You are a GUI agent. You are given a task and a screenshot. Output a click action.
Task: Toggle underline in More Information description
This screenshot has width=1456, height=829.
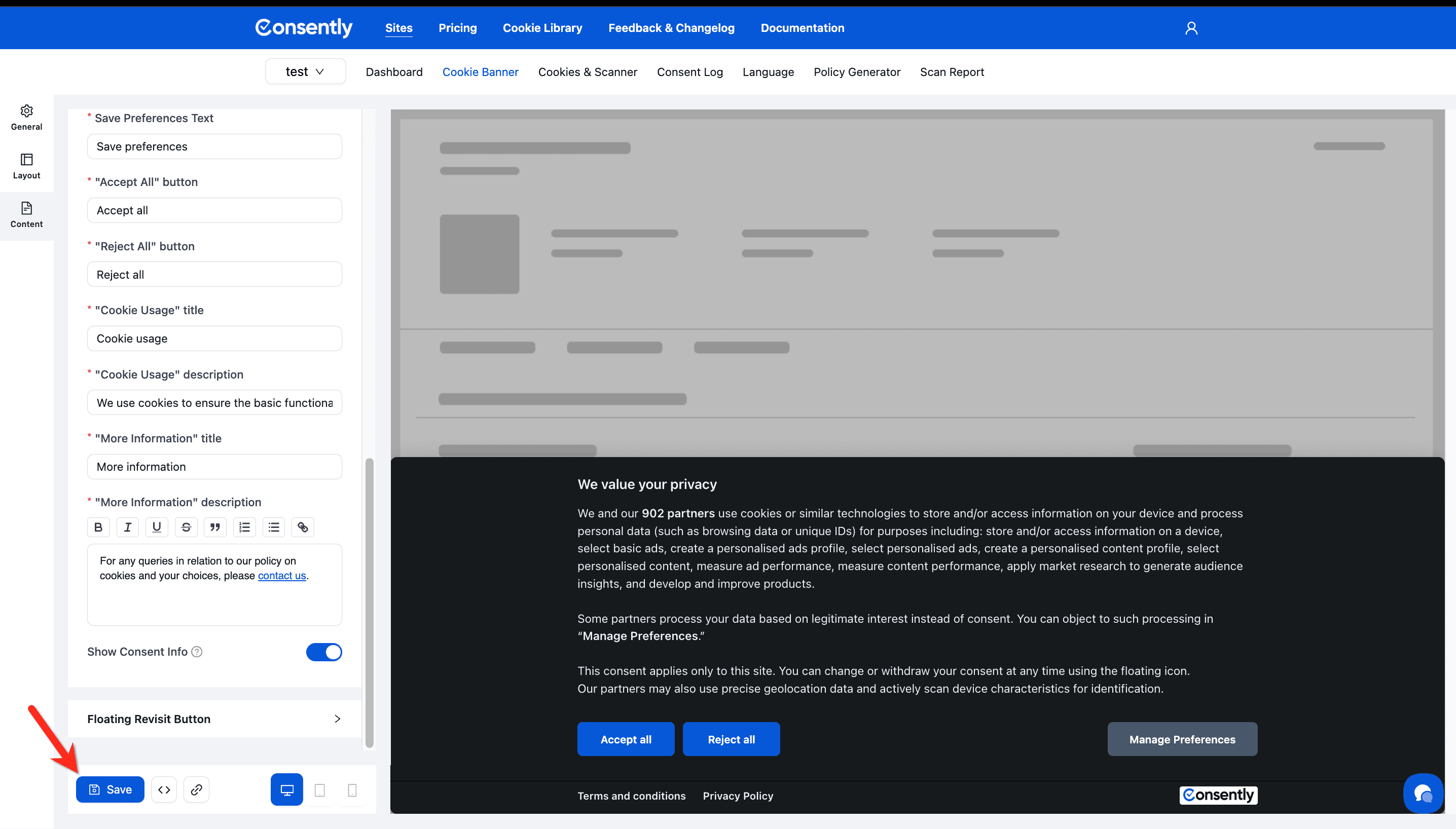pyautogui.click(x=157, y=526)
